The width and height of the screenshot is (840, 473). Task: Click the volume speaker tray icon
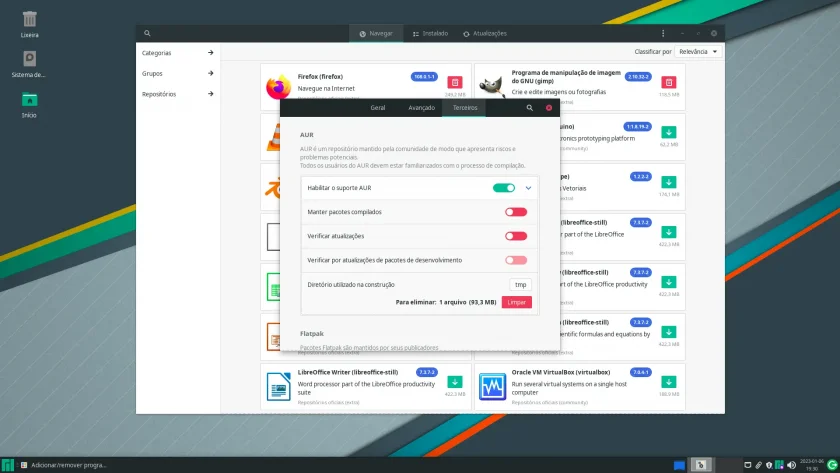(791, 465)
